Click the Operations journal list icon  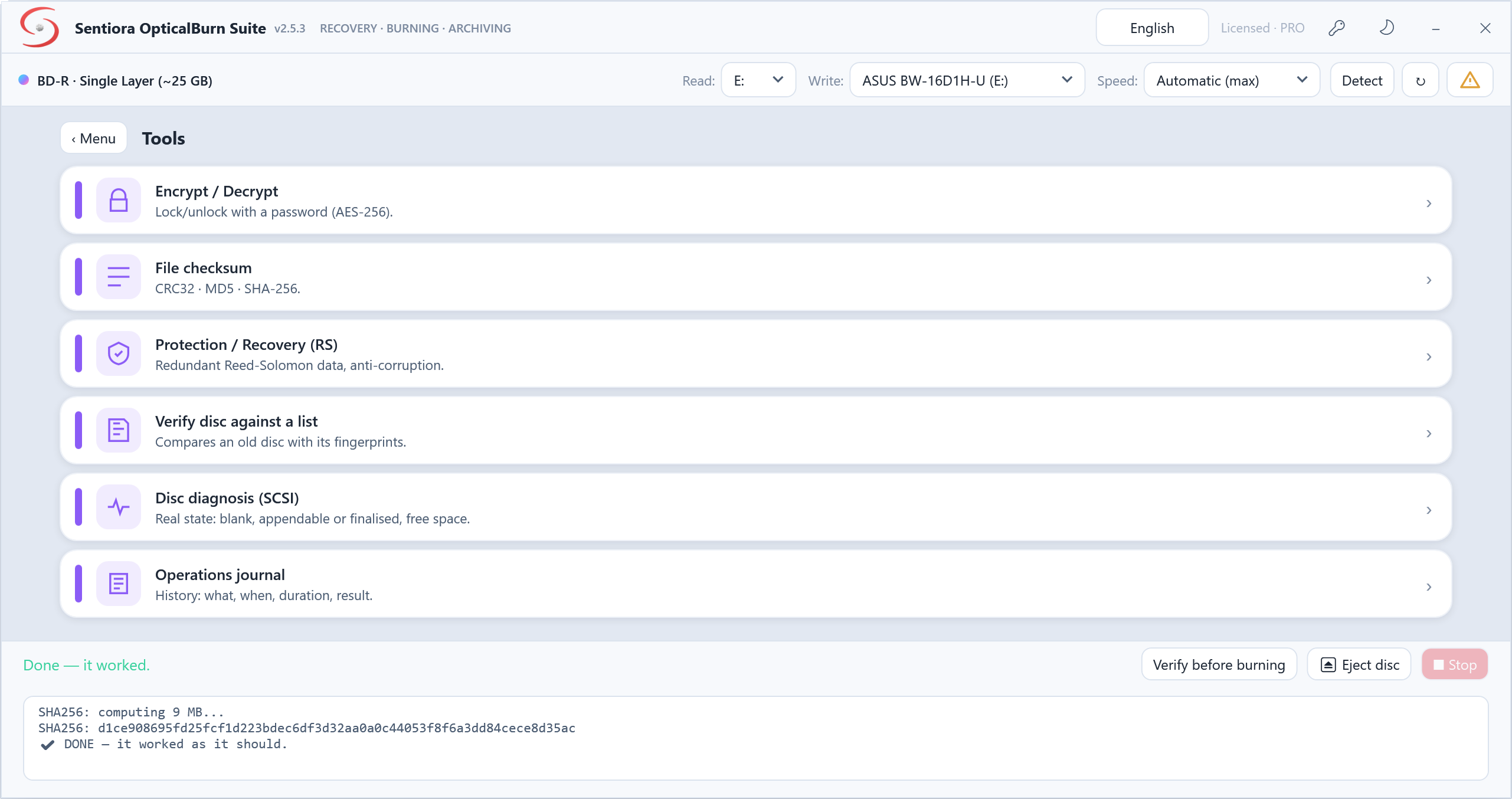[x=119, y=584]
